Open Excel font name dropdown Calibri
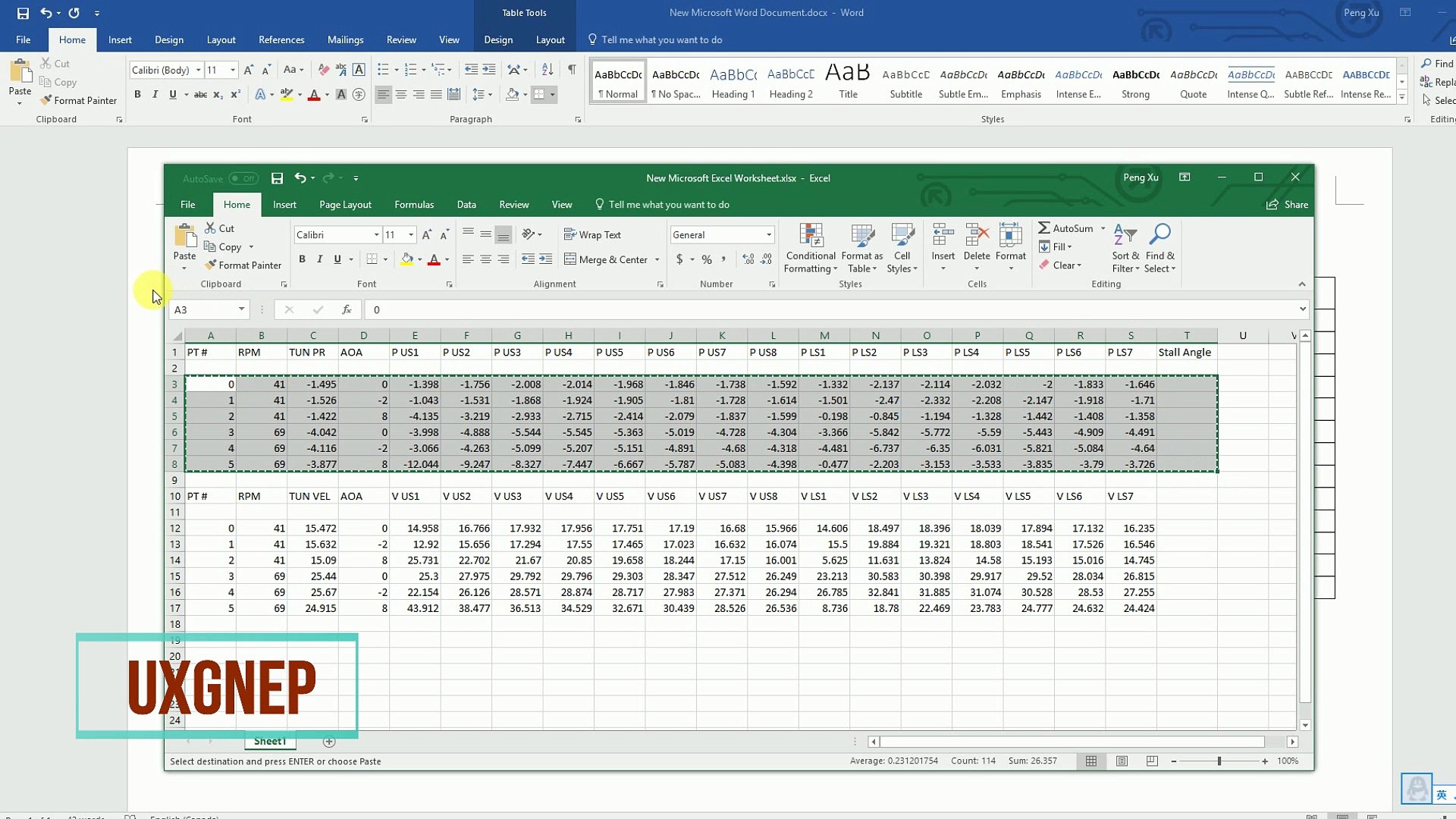This screenshot has width=1456, height=819. pos(376,235)
